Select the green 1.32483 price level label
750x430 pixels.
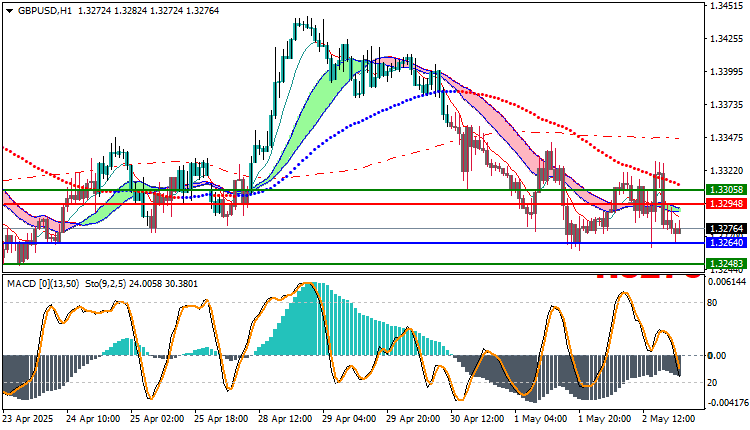(726, 264)
